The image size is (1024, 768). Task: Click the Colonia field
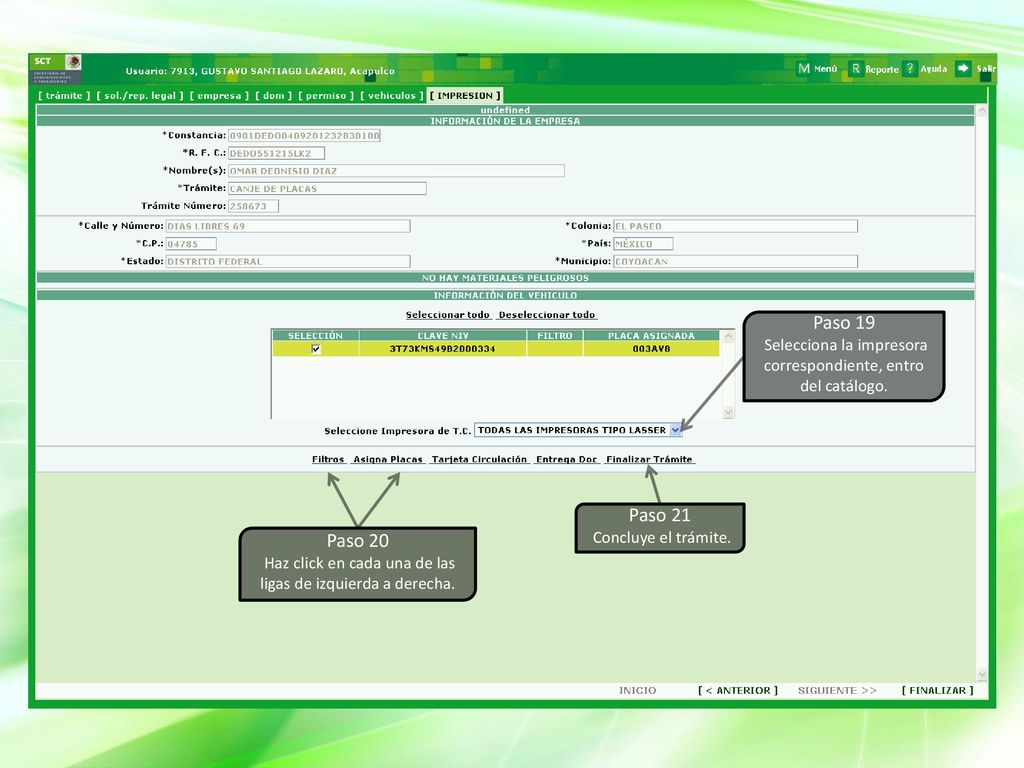(x=735, y=226)
